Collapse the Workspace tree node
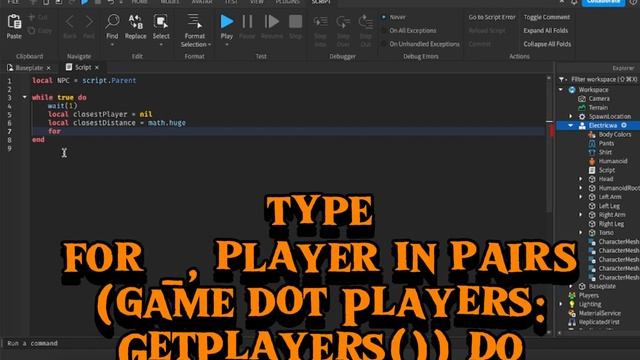The height and width of the screenshot is (360, 640). coord(561,90)
